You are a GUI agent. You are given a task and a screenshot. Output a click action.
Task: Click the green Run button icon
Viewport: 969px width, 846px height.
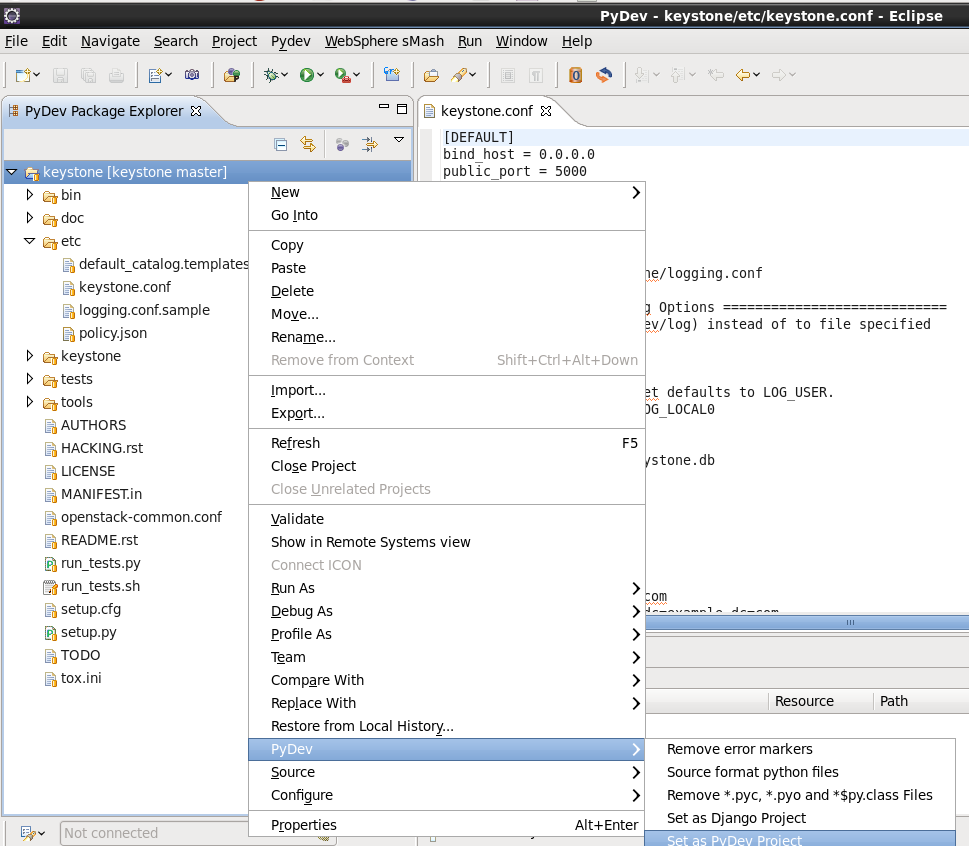(306, 75)
